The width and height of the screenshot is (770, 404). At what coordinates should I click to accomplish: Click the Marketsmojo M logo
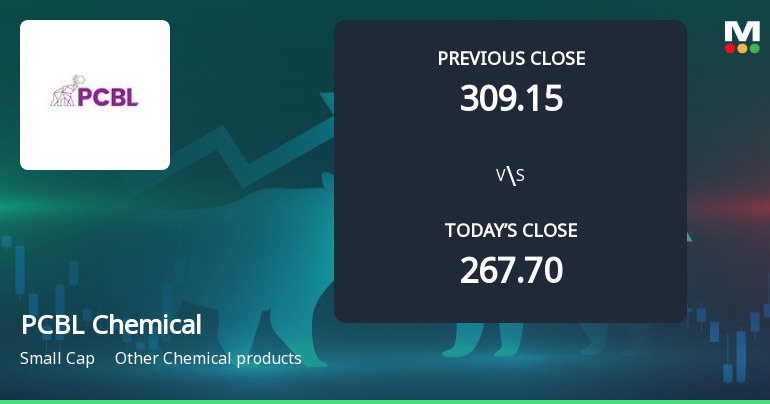click(x=742, y=31)
